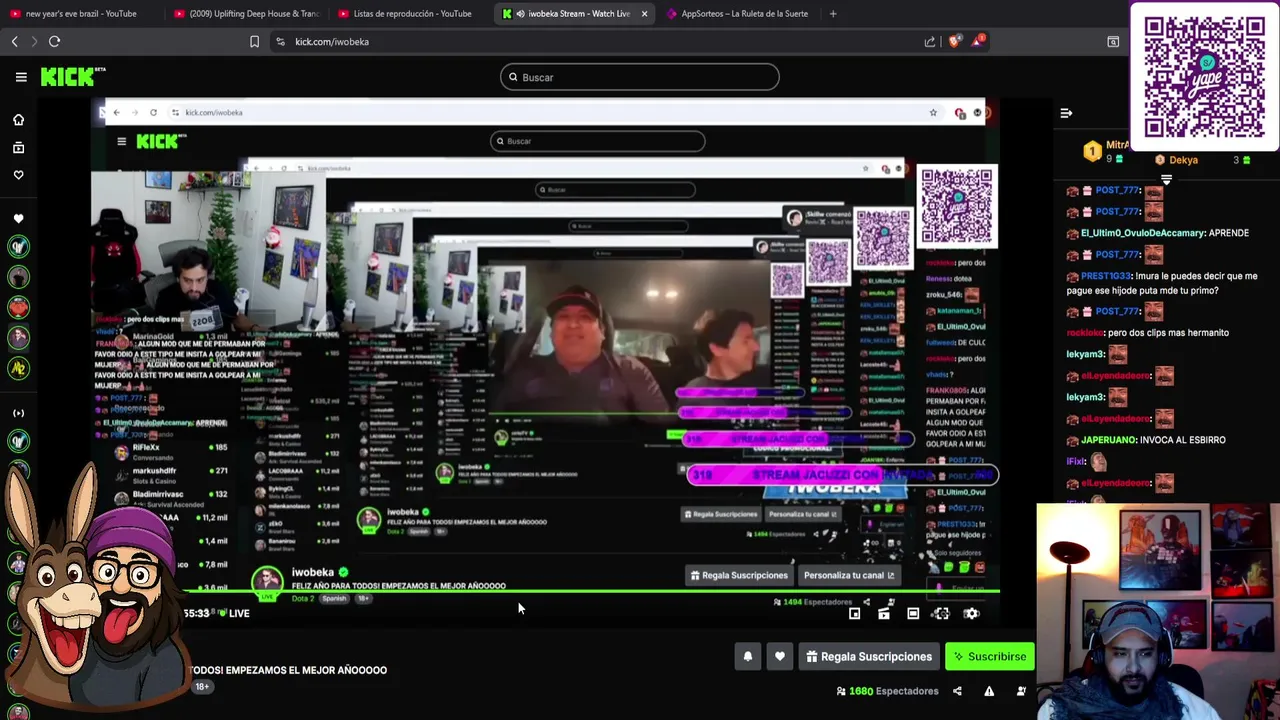1280x720 pixels.
Task: Expand the chat leaderboard arrow
Action: [x=1166, y=180]
